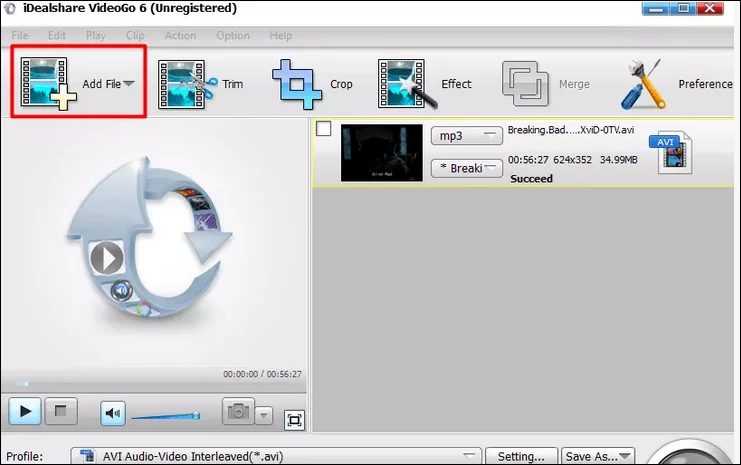Open the mp3 format dropdown

pos(465,135)
